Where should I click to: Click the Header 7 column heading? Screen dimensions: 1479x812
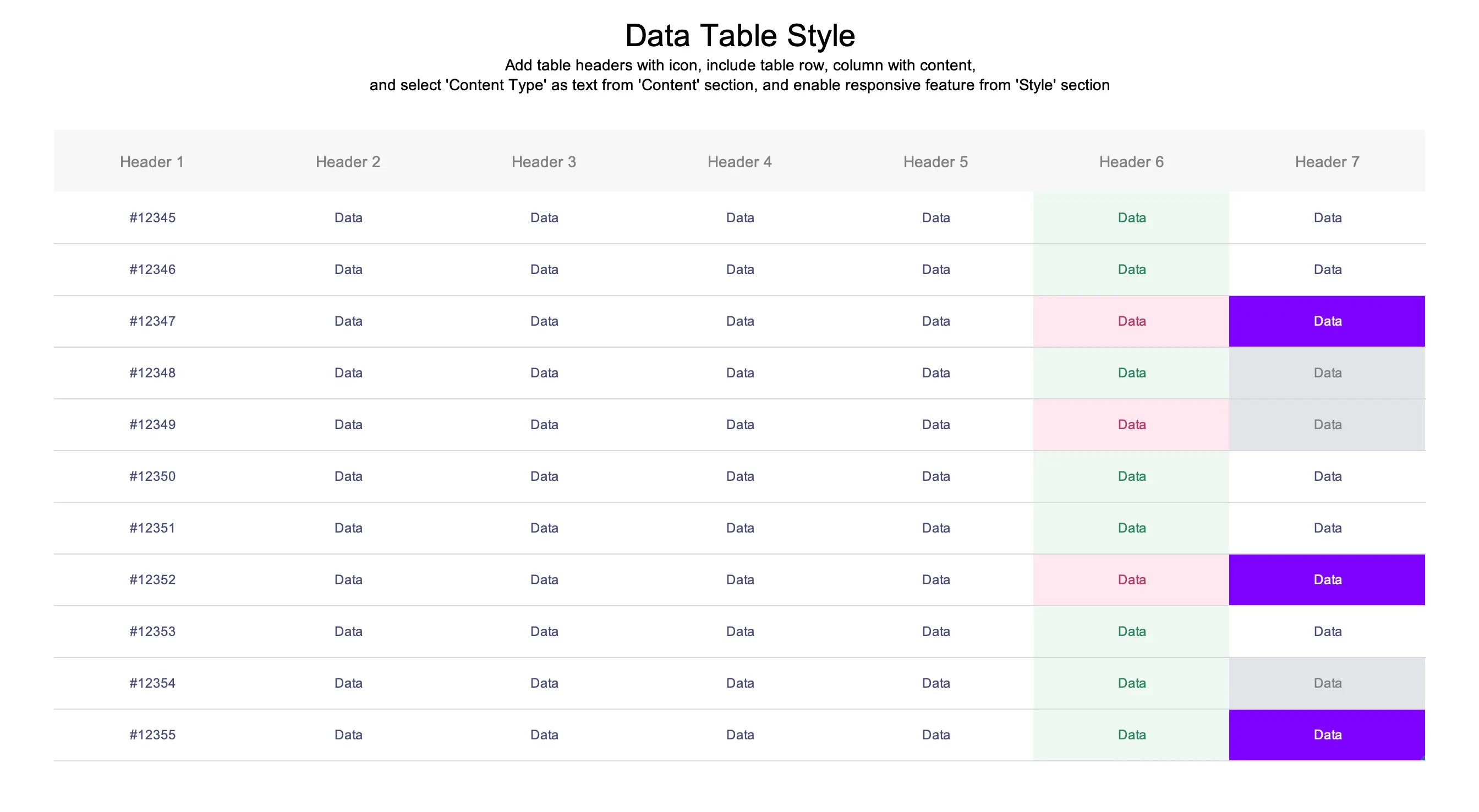[1327, 162]
